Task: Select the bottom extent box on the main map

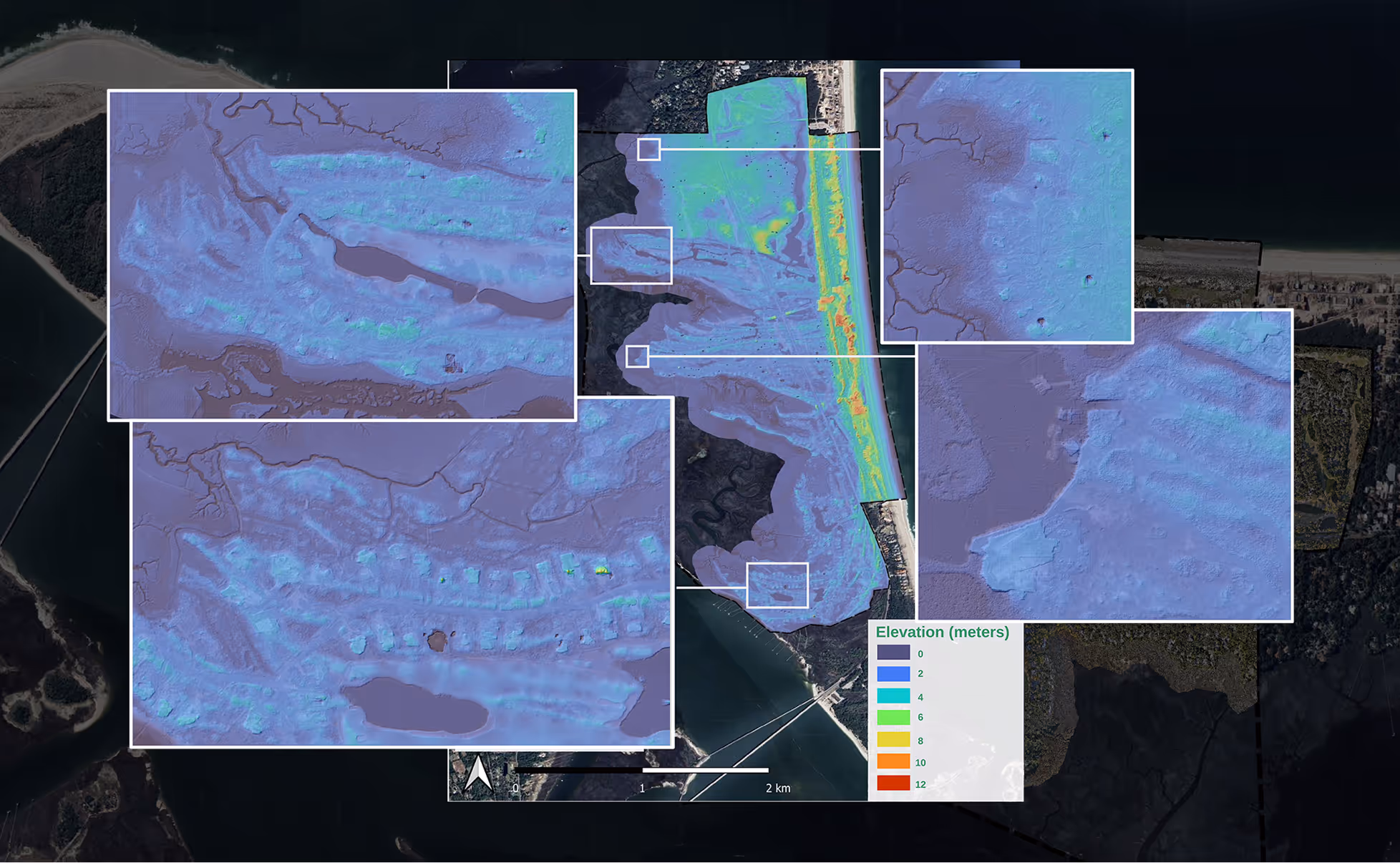Action: (777, 585)
